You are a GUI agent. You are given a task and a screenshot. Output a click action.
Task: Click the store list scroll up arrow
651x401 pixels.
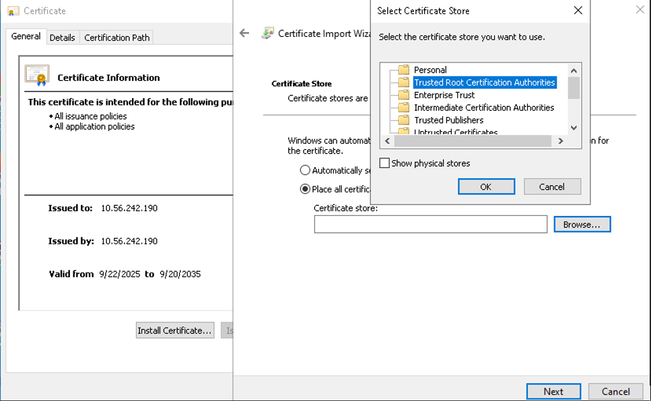coord(574,69)
